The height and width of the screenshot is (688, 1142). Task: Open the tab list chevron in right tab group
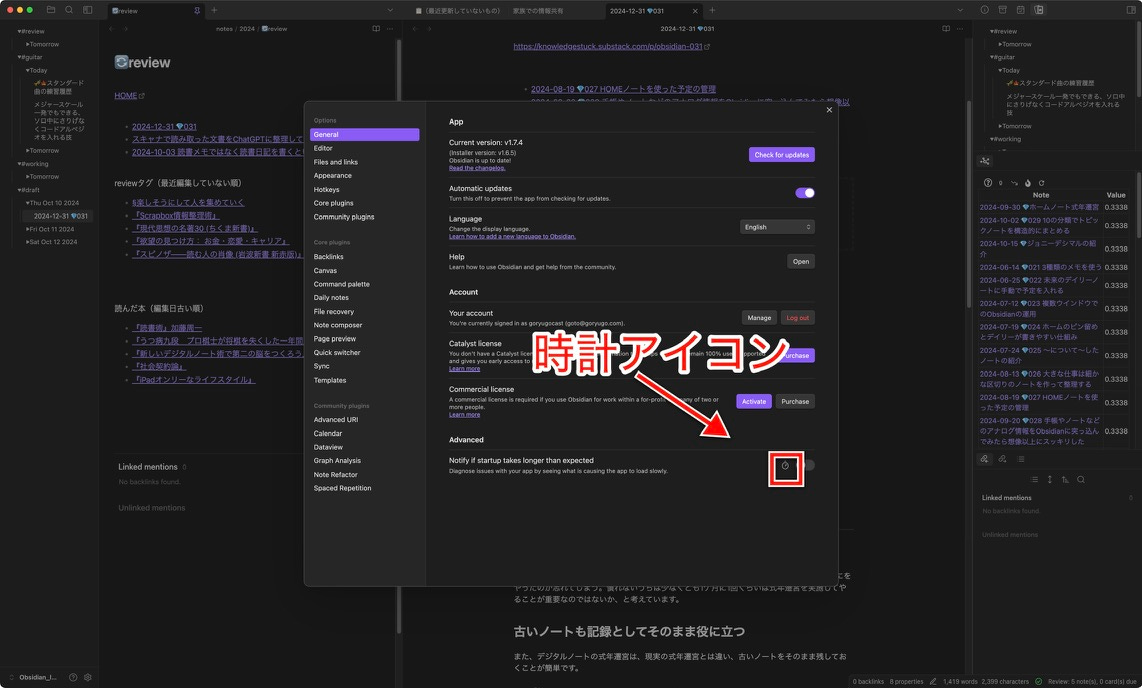click(x=960, y=10)
